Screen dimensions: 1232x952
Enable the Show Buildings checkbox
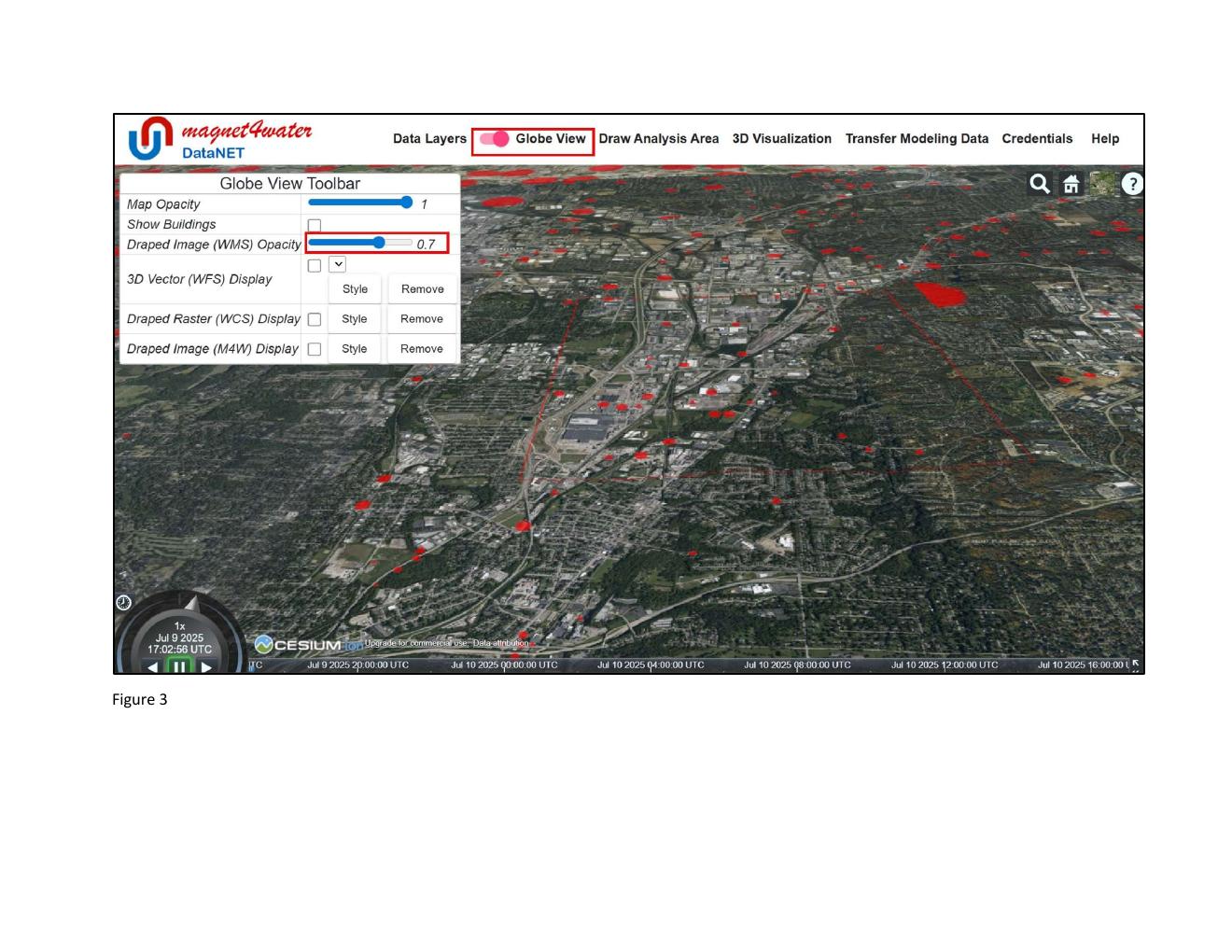[315, 226]
